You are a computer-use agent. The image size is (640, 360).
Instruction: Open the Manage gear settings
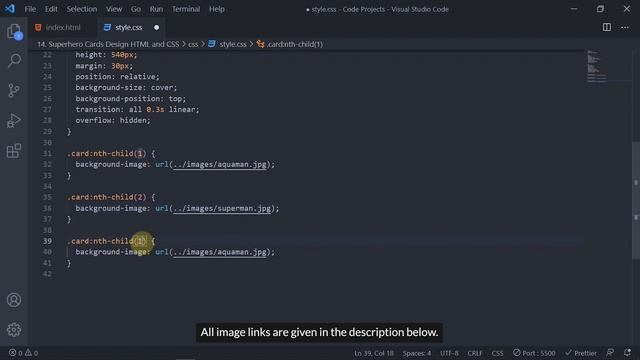pyautogui.click(x=14, y=329)
